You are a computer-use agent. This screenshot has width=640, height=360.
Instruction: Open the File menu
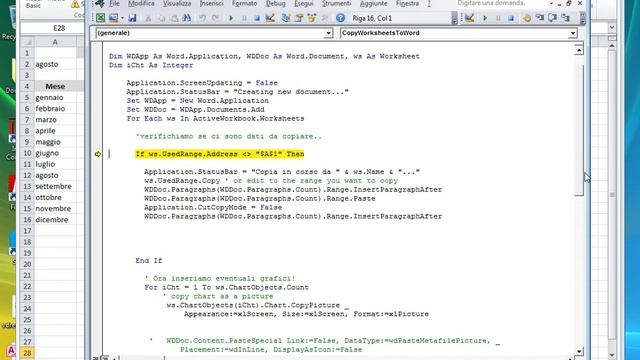(114, 3)
